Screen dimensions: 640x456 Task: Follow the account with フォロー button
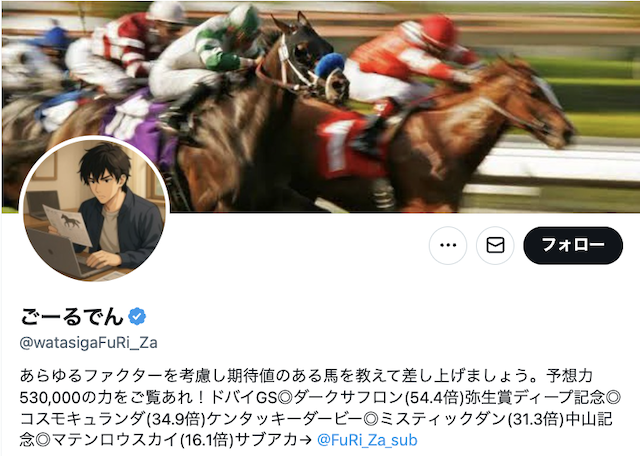(x=573, y=245)
